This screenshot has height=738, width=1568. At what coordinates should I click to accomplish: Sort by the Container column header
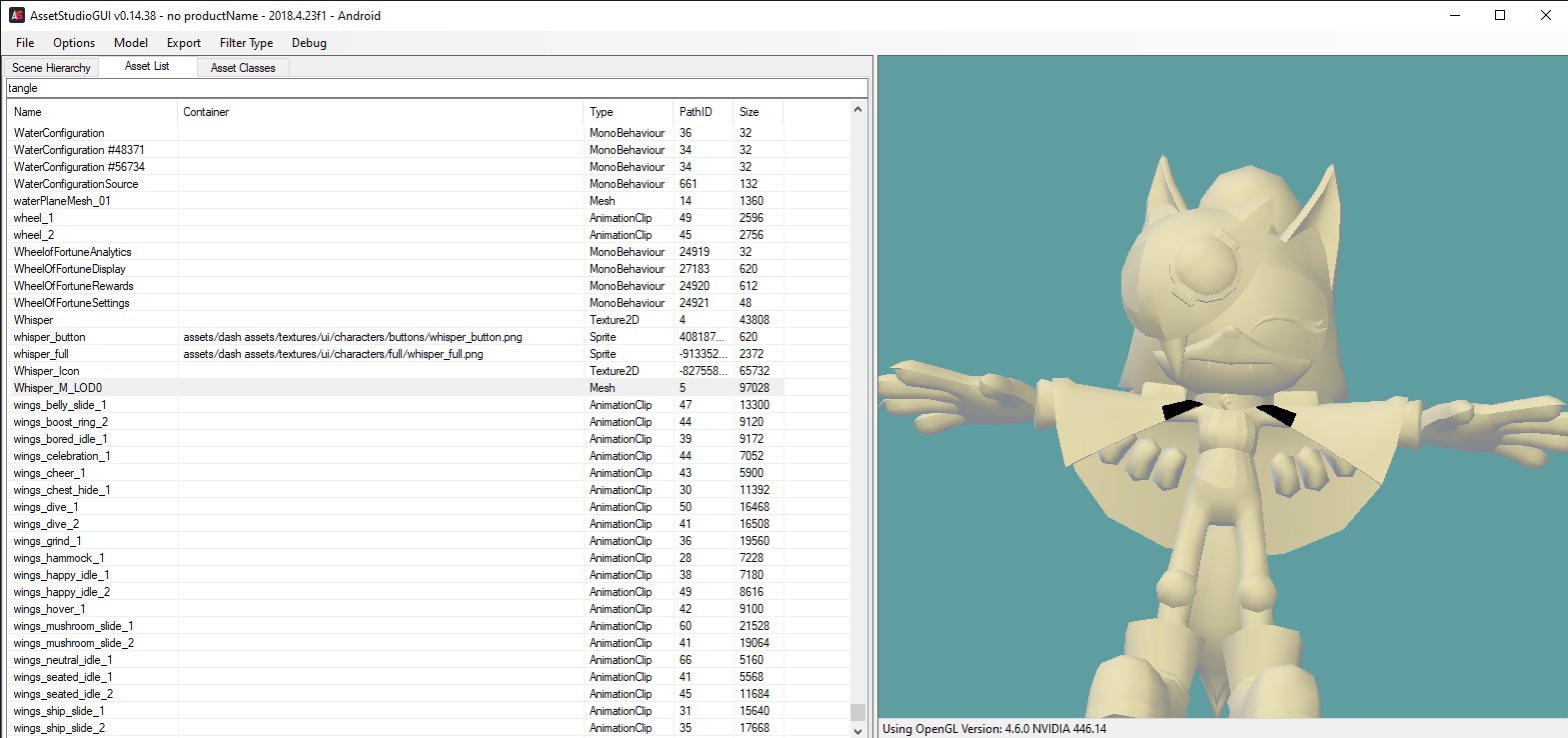(380, 112)
